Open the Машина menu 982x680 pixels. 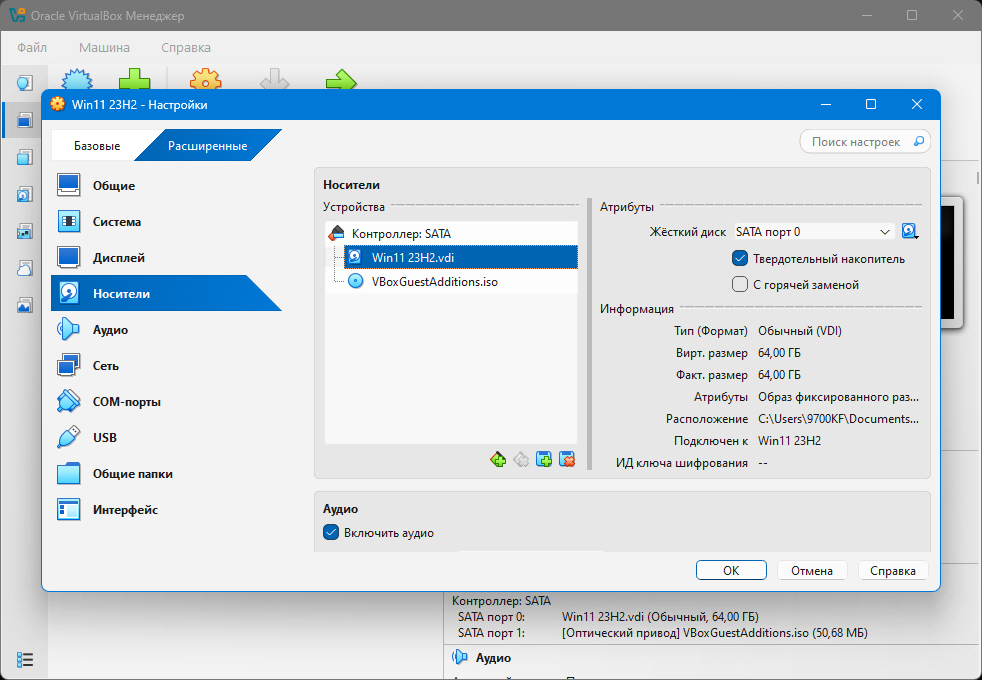(x=104, y=48)
